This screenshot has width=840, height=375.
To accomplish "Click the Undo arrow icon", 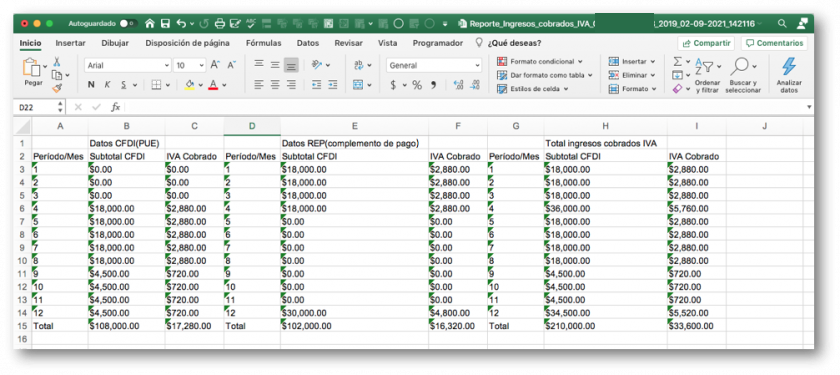I will coord(181,24).
